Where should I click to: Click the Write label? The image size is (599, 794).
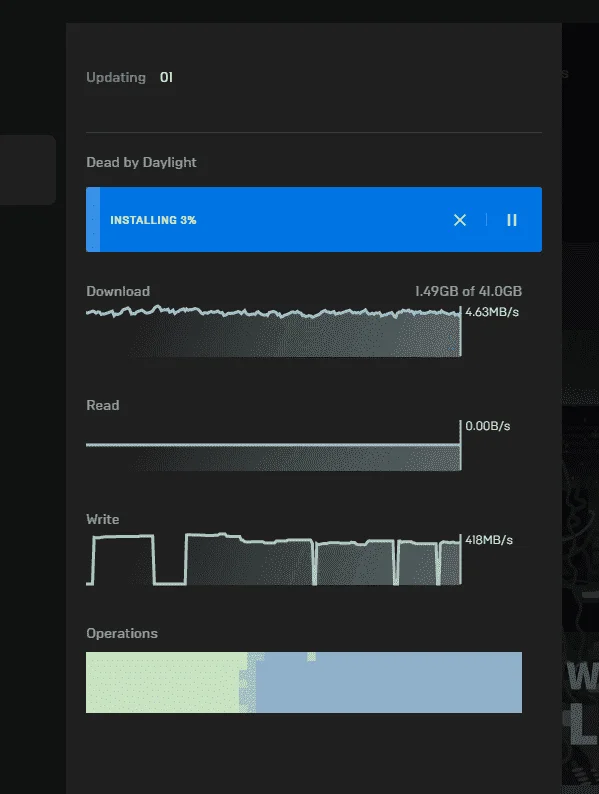coord(103,519)
